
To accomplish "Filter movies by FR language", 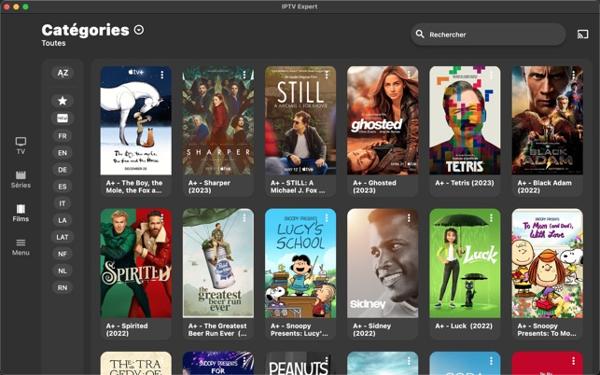I will coord(62,136).
